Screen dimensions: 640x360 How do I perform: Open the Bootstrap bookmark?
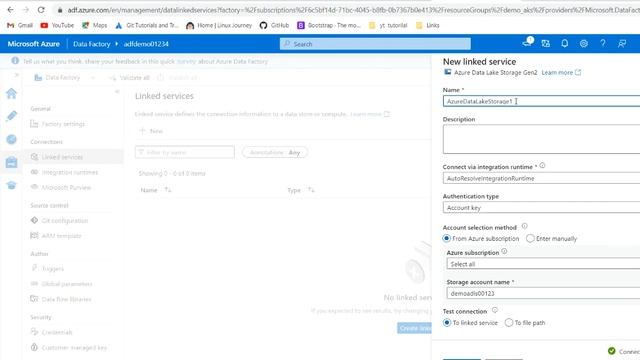[x=329, y=25]
